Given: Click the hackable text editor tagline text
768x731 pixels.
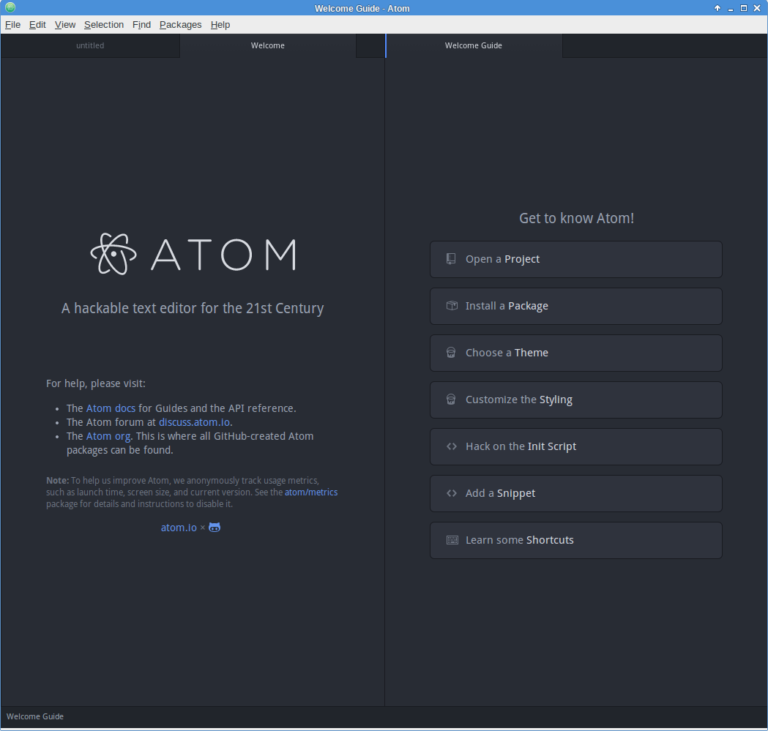Looking at the screenshot, I should point(192,308).
